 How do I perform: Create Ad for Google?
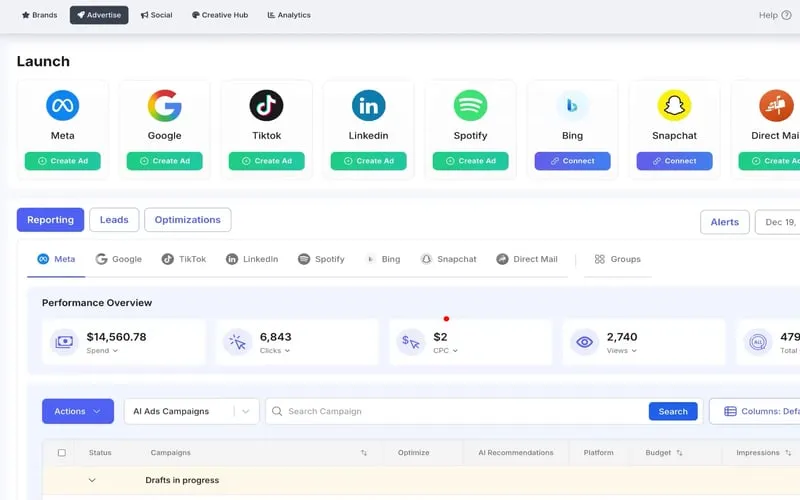pos(164,161)
